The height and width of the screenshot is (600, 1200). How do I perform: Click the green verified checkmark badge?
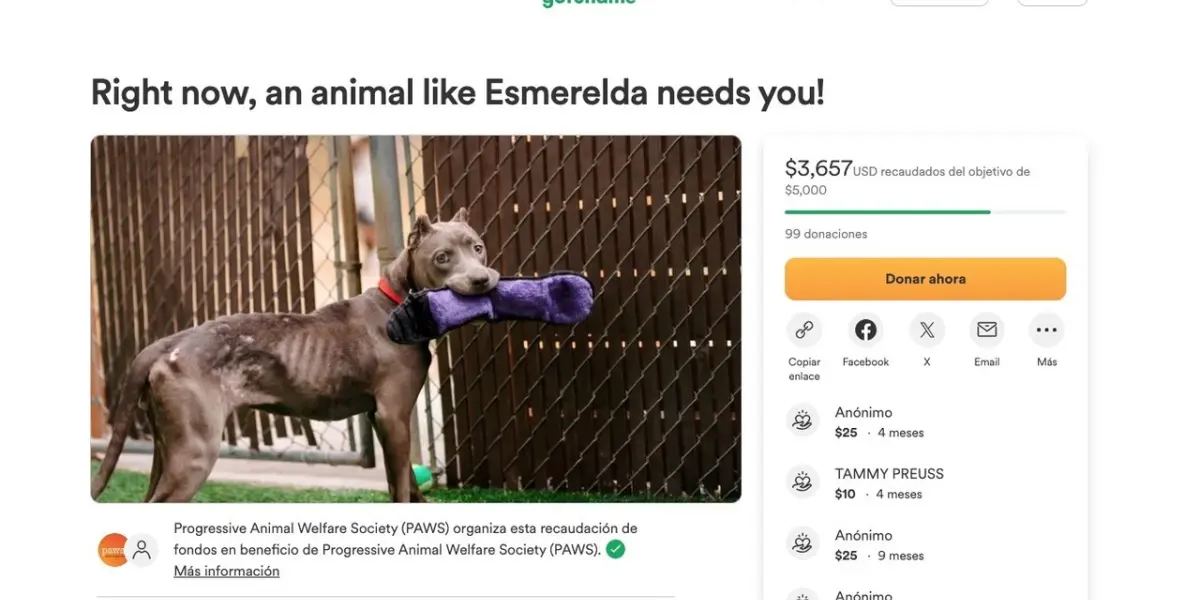pos(616,549)
